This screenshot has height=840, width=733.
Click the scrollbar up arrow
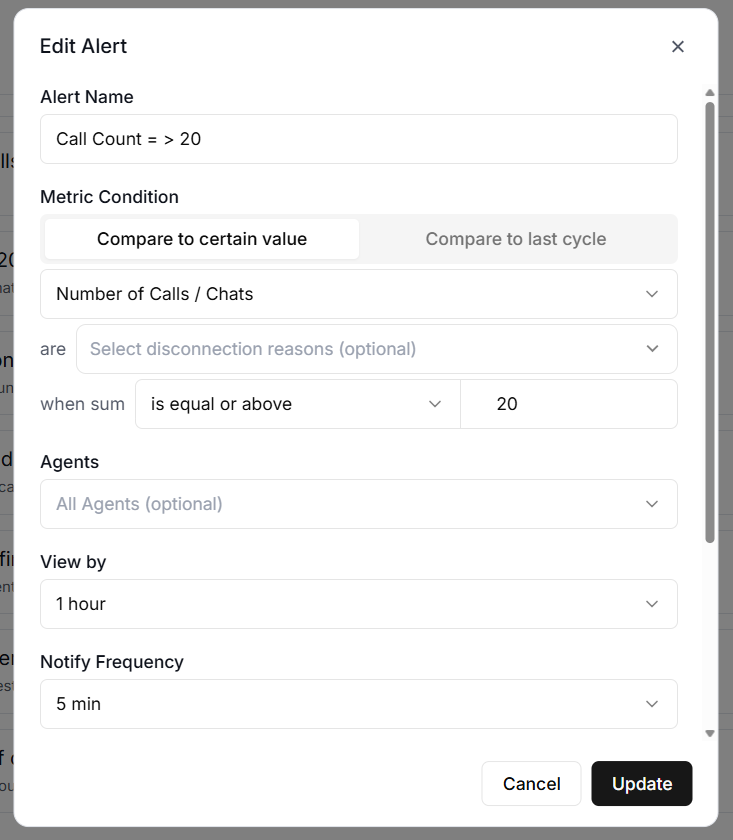(x=710, y=93)
